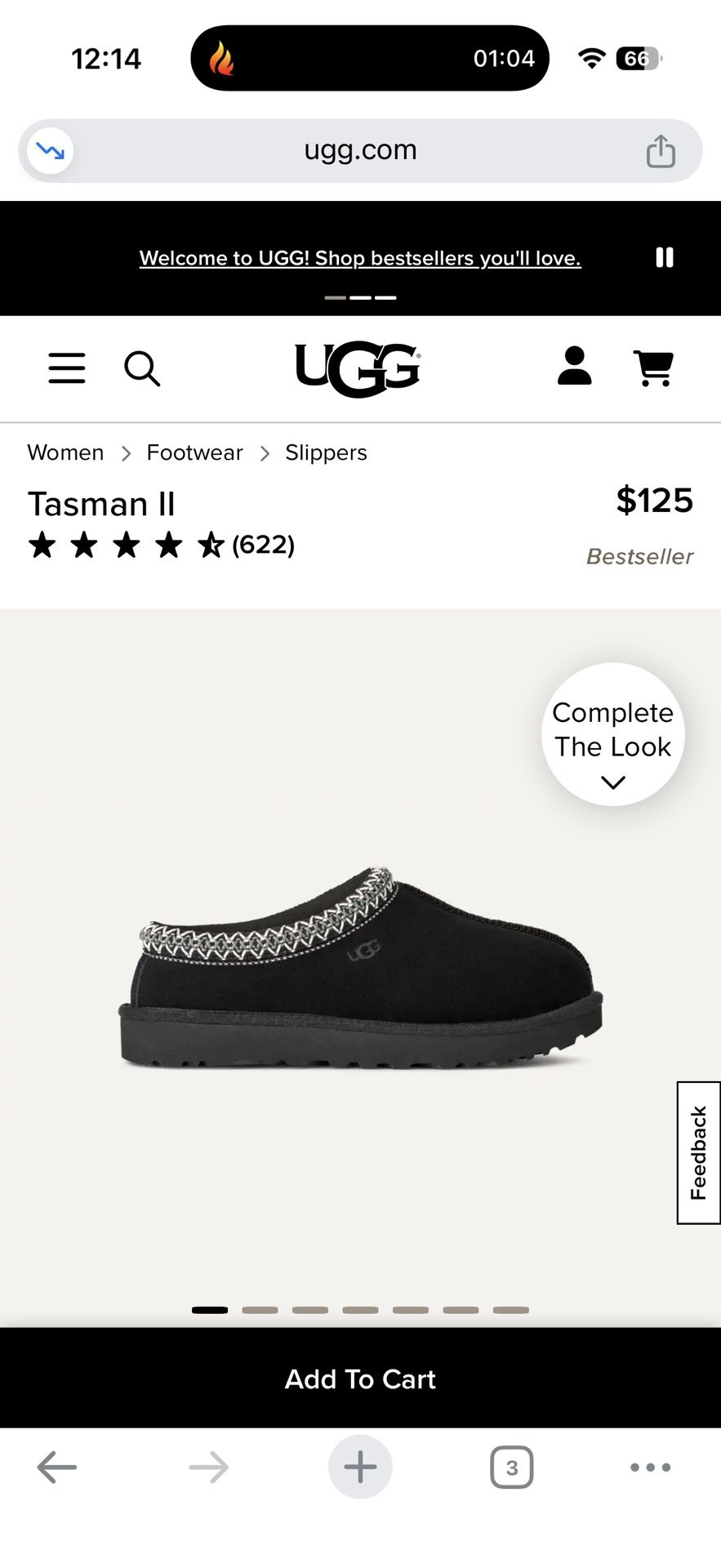This screenshot has height=1568, width=721.
Task: Click Add To Cart button
Action: click(360, 1379)
